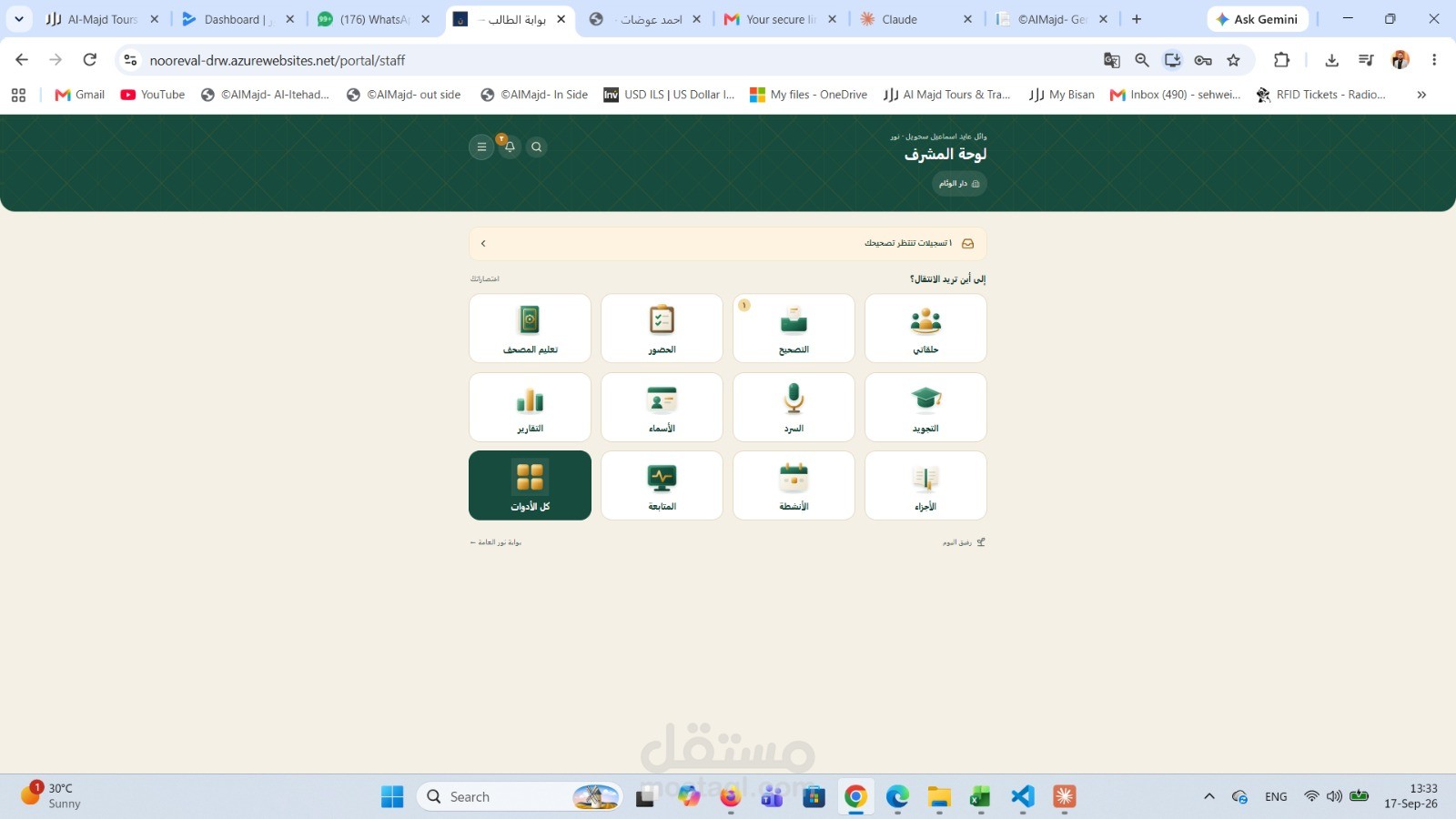Bookmark this page with the star icon
Viewport: 1456px width, 819px height.
point(1233,60)
